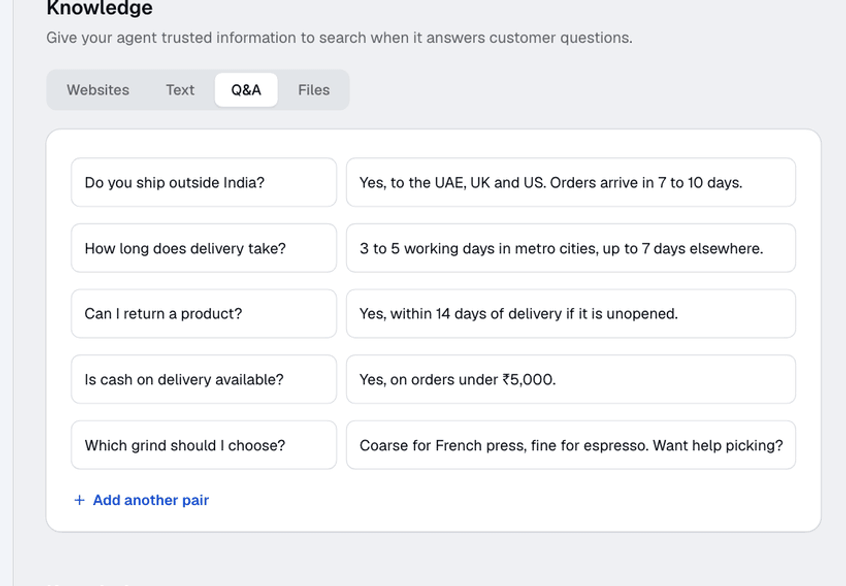The width and height of the screenshot is (846, 586).
Task: Switch to the Websites tab
Action: (x=98, y=90)
